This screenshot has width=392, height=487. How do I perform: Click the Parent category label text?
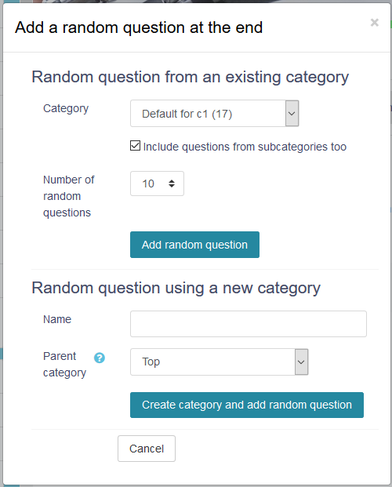point(64,364)
